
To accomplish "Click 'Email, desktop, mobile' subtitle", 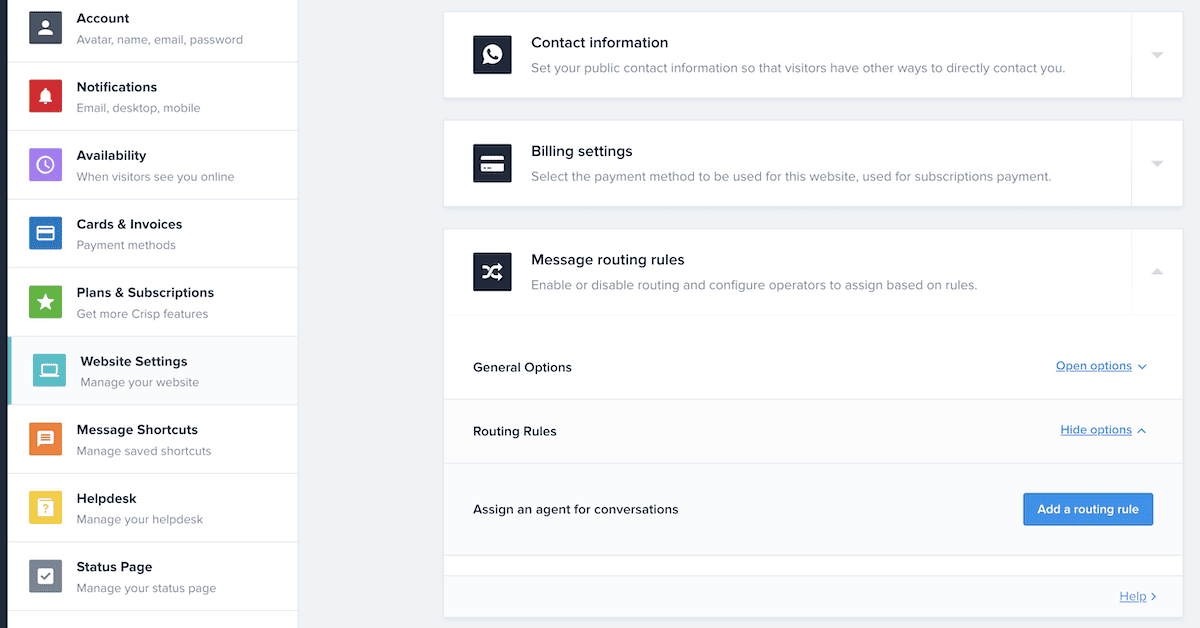I will 139,108.
